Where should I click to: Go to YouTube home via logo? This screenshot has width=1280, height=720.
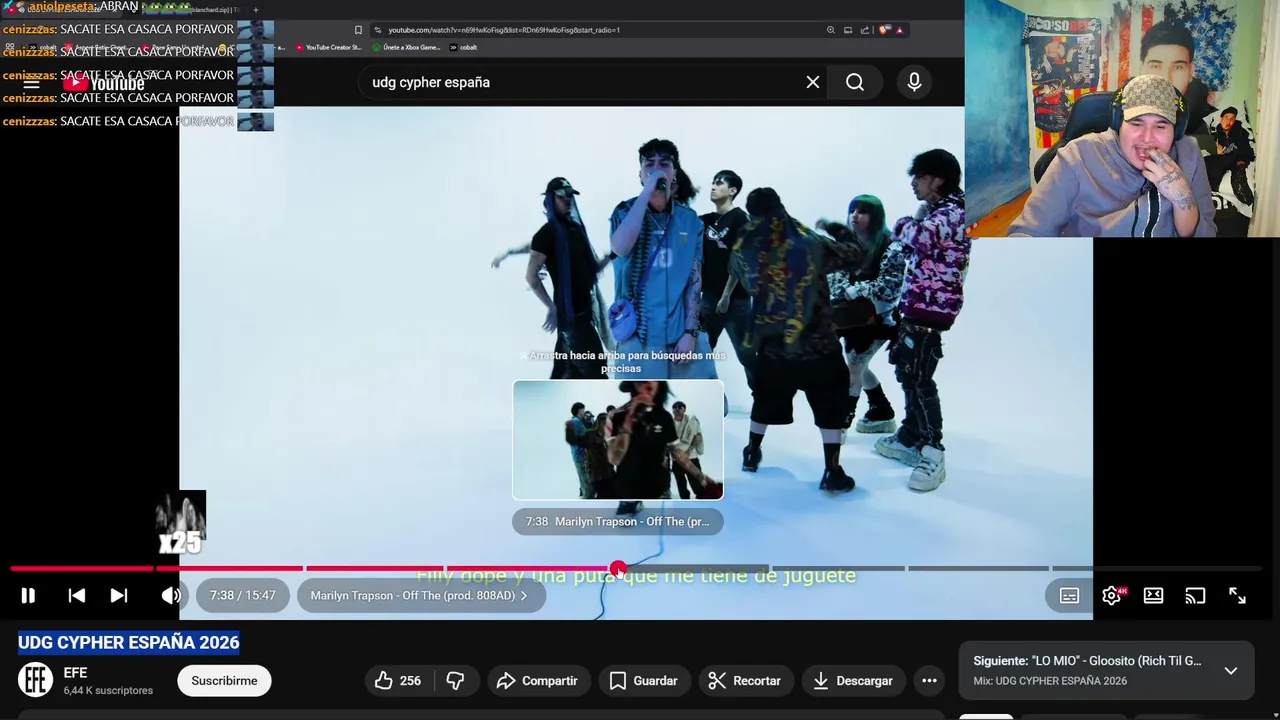point(104,83)
